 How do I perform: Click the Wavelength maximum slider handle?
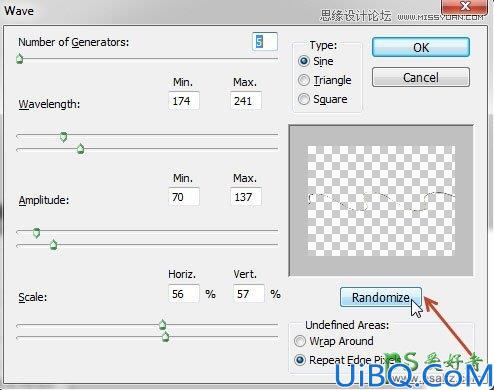point(80,149)
